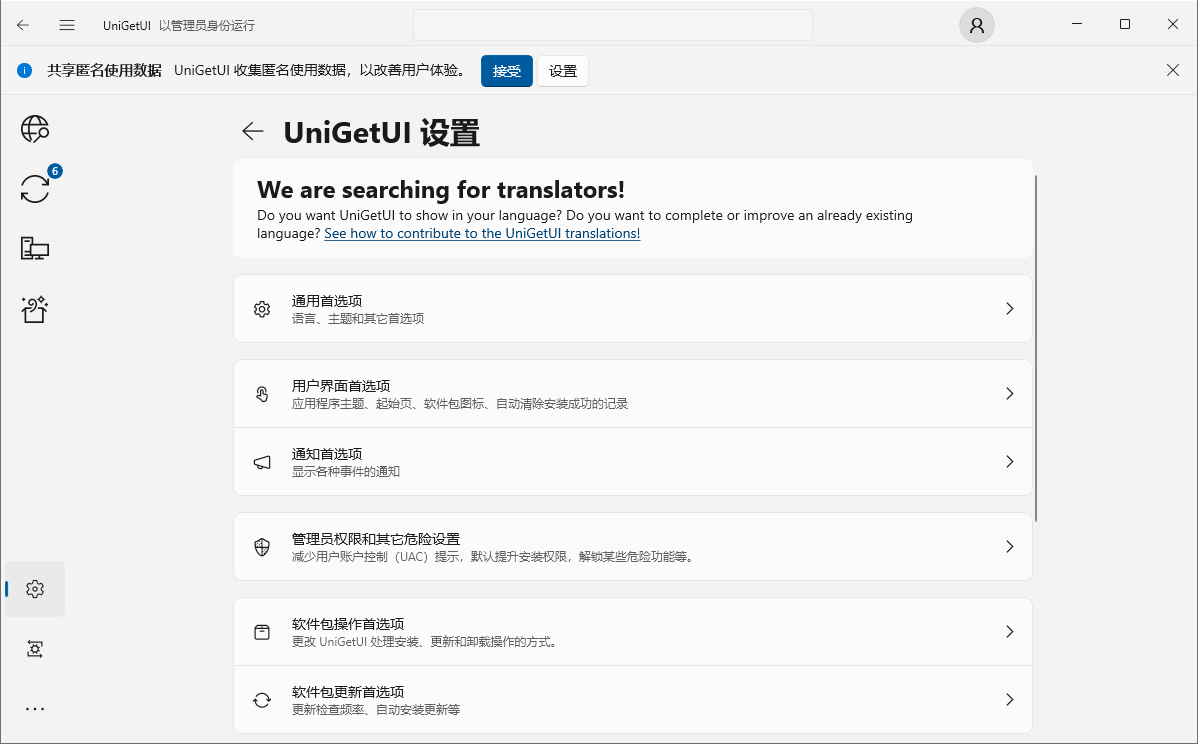The height and width of the screenshot is (744, 1198).
Task: Expand the 通知首选项 chevron
Action: click(x=1009, y=461)
